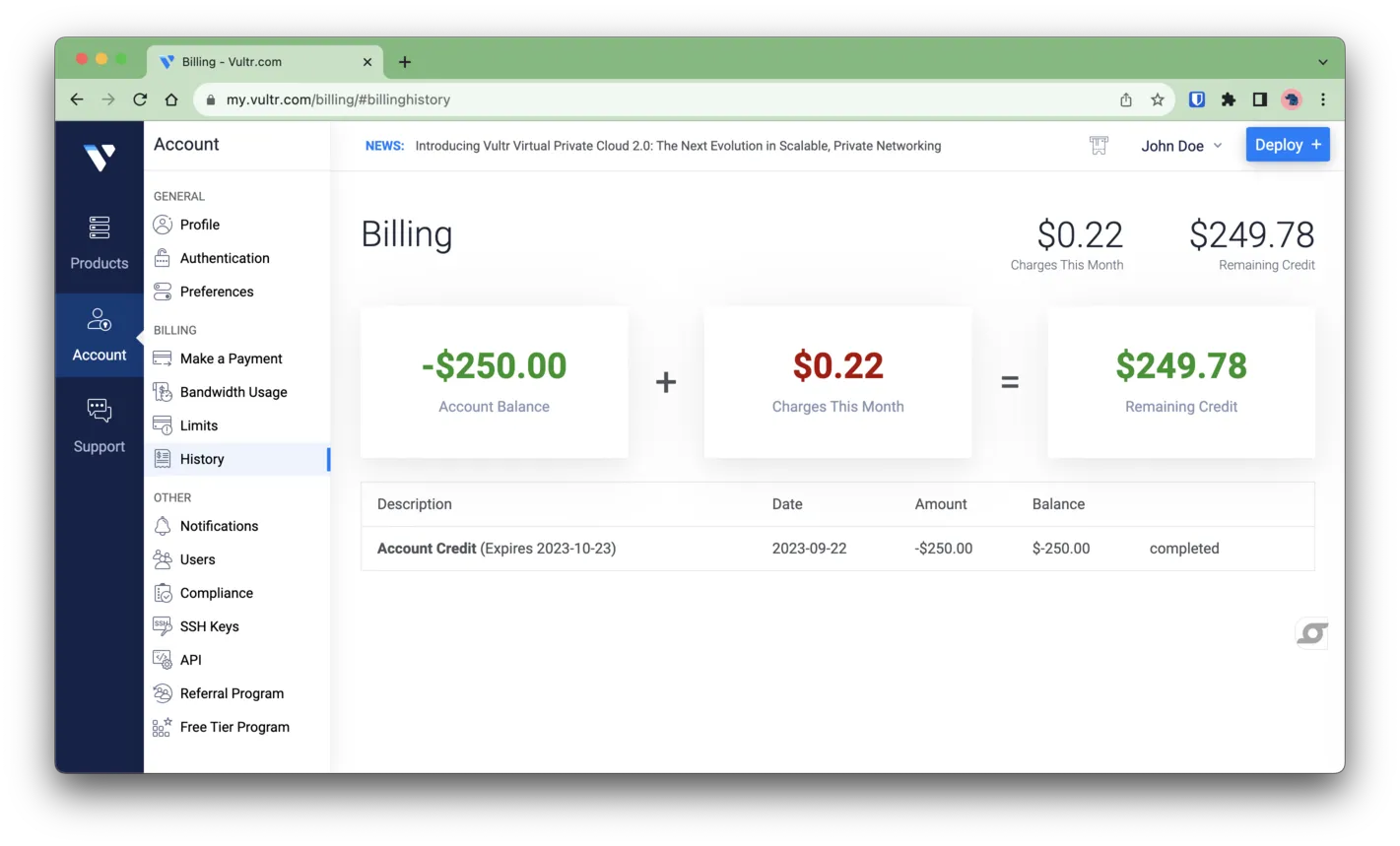Open Chrome three-dot menu
This screenshot has height=846, width=1400.
[1323, 99]
